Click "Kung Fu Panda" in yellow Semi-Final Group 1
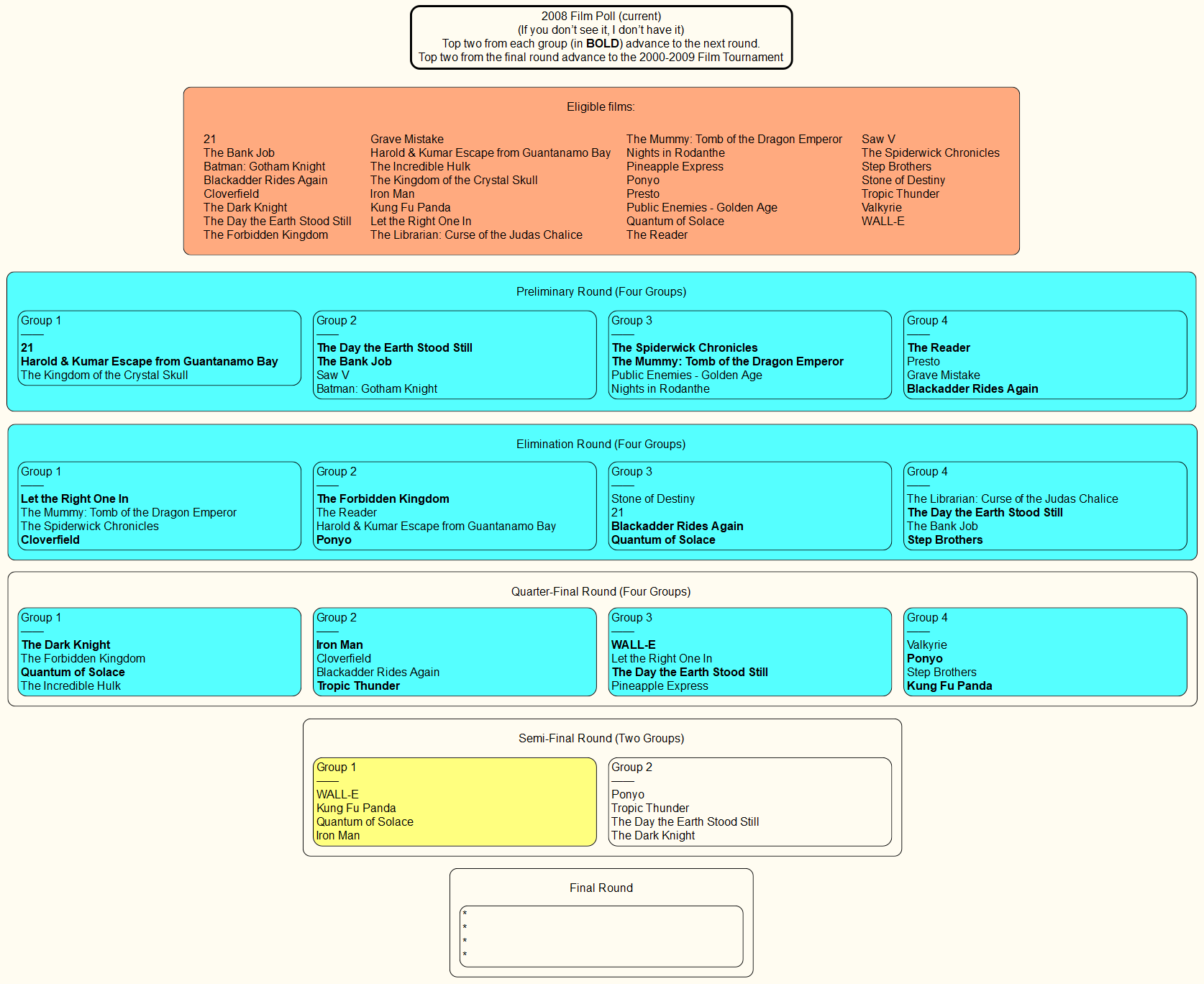 click(x=356, y=808)
